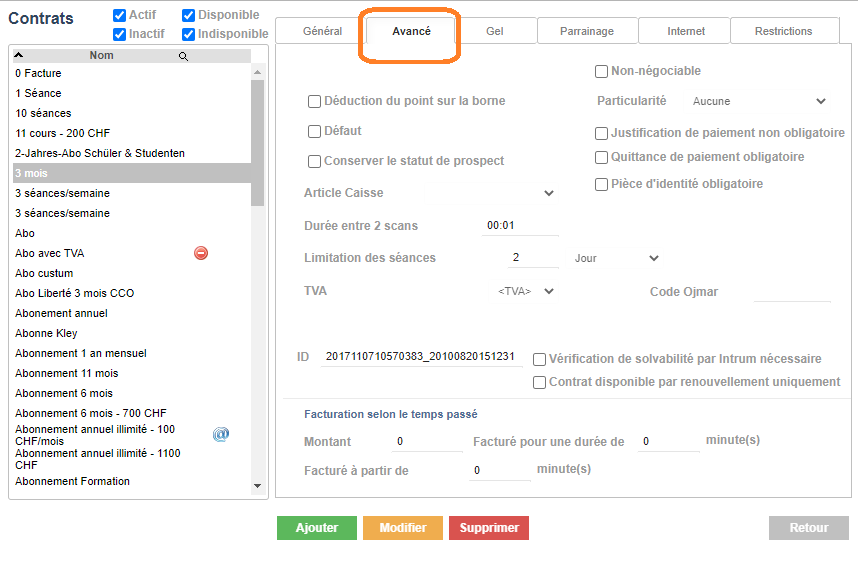Viewport: 858px width, 561px height.
Task: Open the Jour period dropdown
Action: tap(617, 258)
